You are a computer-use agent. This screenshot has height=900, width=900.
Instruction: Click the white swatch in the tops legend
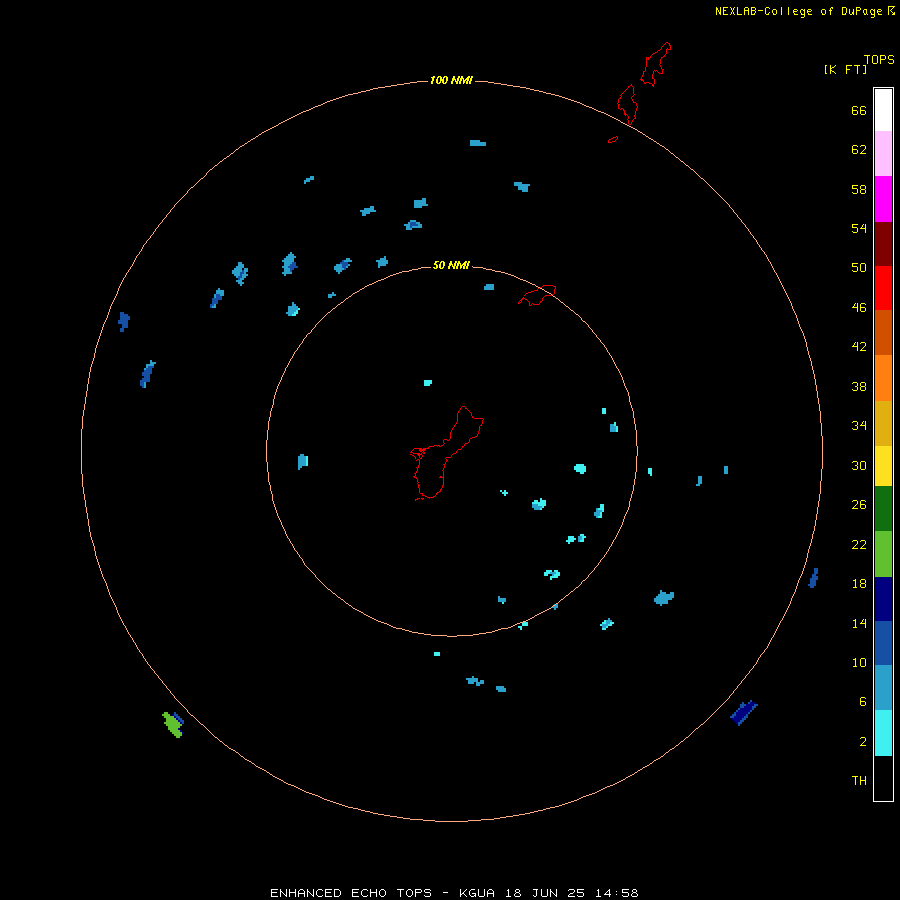[883, 110]
